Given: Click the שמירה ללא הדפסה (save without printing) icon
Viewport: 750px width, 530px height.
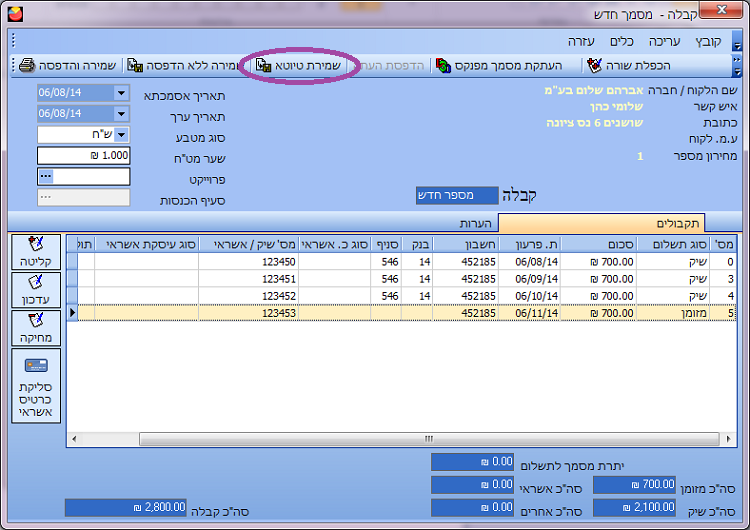Looking at the screenshot, I should tap(134, 65).
